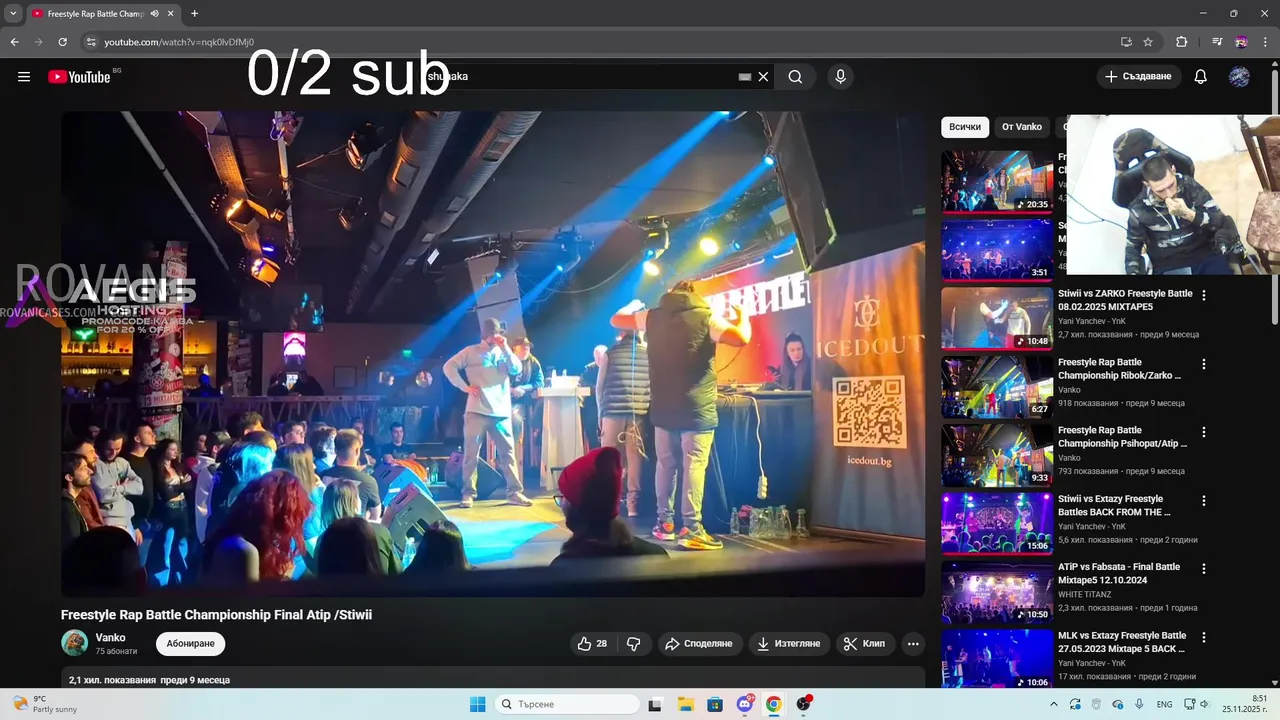The width and height of the screenshot is (1280, 720).
Task: Click the main video player
Action: point(493,354)
